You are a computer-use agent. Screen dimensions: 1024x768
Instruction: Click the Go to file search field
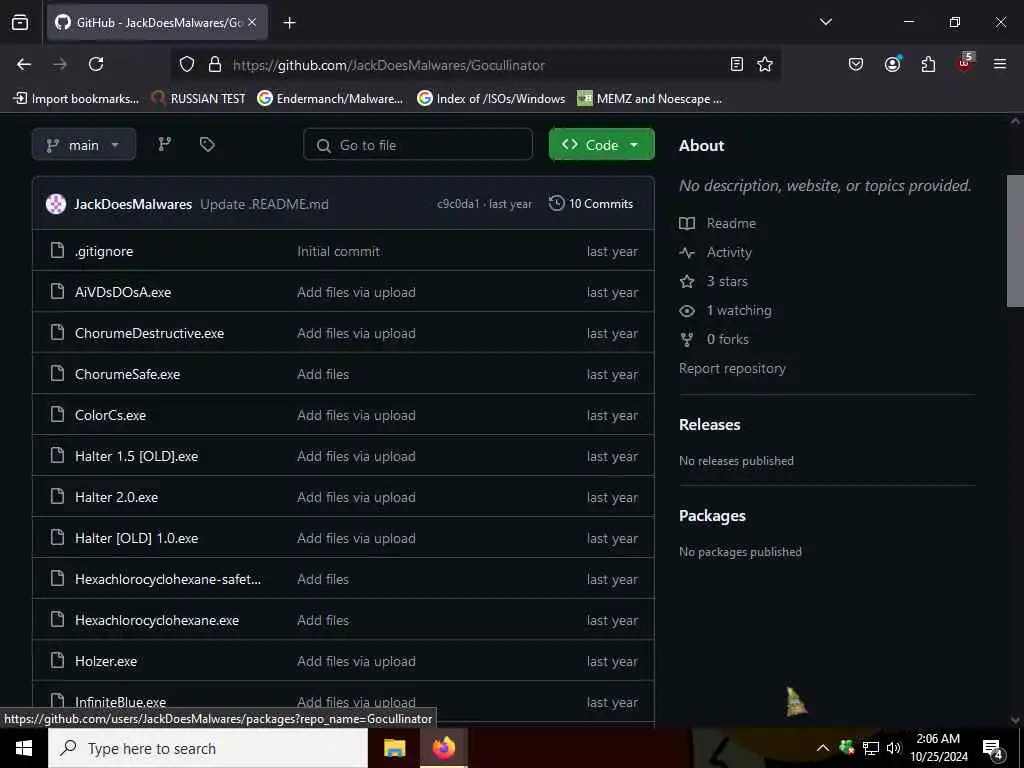coord(418,144)
